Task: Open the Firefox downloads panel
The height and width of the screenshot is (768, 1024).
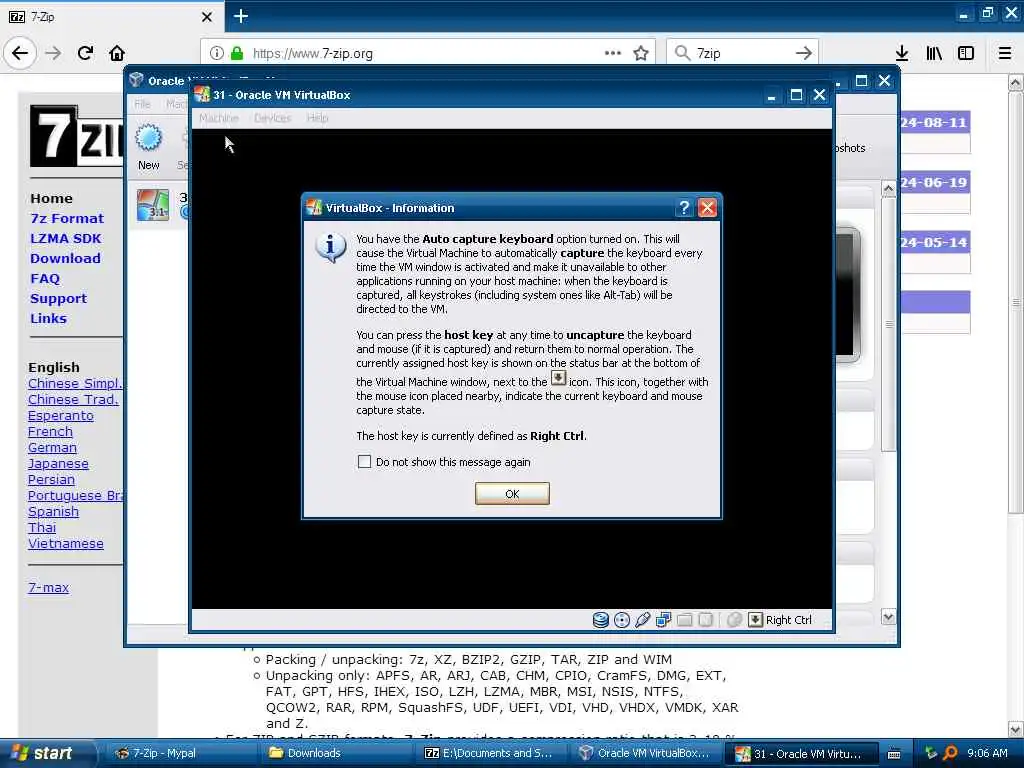Action: tap(902, 53)
